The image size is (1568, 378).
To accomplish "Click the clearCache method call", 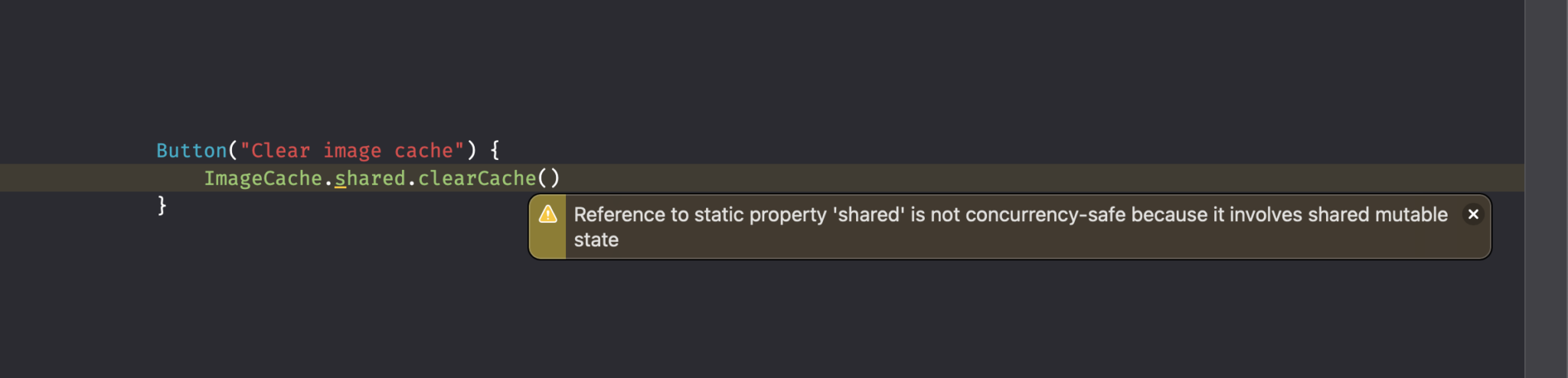I will [x=476, y=178].
